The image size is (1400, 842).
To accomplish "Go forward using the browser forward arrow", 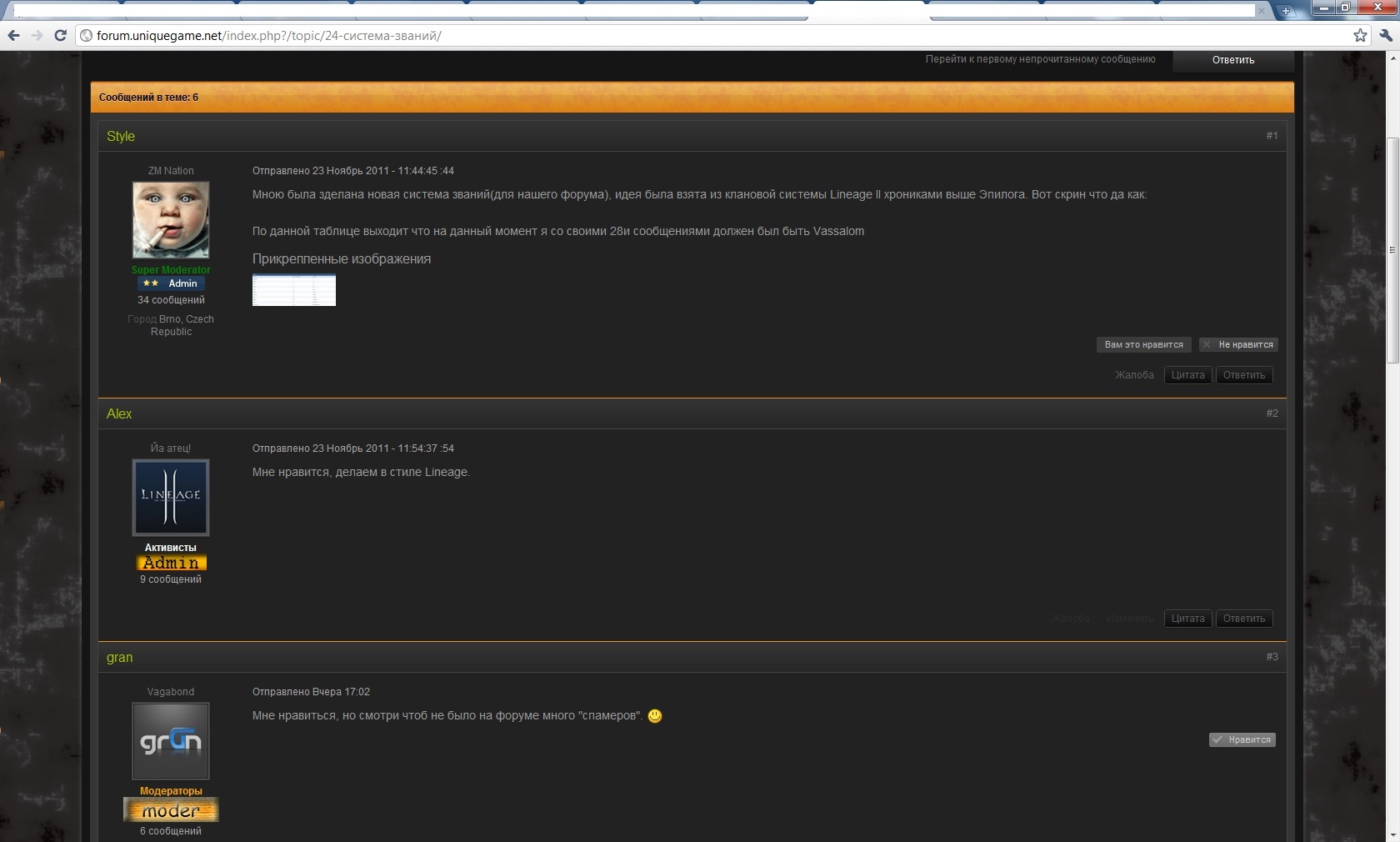I will (37, 36).
